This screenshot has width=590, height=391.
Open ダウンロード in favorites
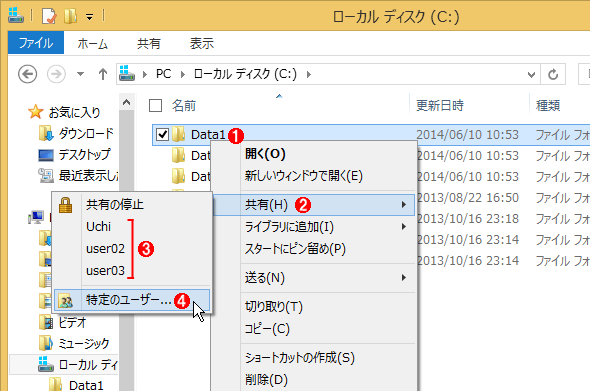pos(86,134)
